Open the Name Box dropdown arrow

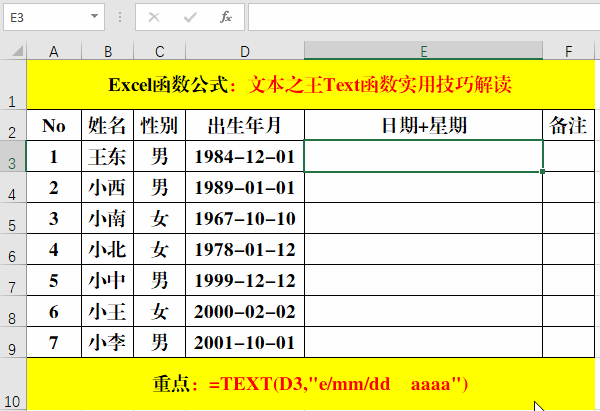pyautogui.click(x=95, y=17)
